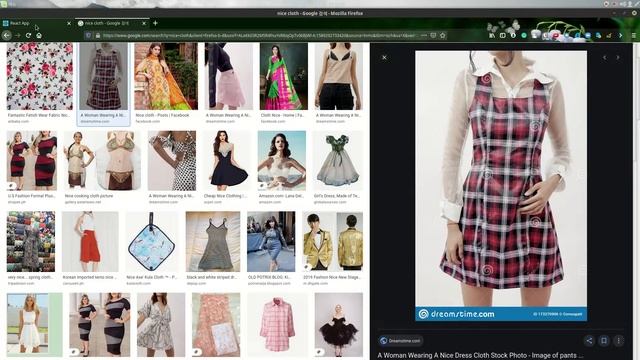Show site security padlock info
The image size is (640, 360).
[x=98, y=36]
